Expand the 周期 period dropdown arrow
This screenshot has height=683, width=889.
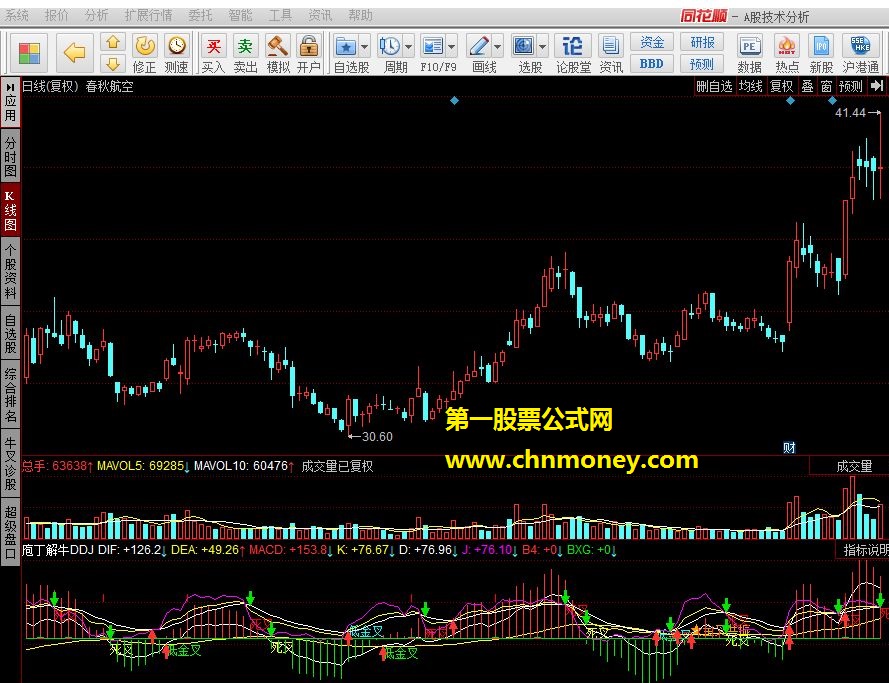(x=409, y=47)
